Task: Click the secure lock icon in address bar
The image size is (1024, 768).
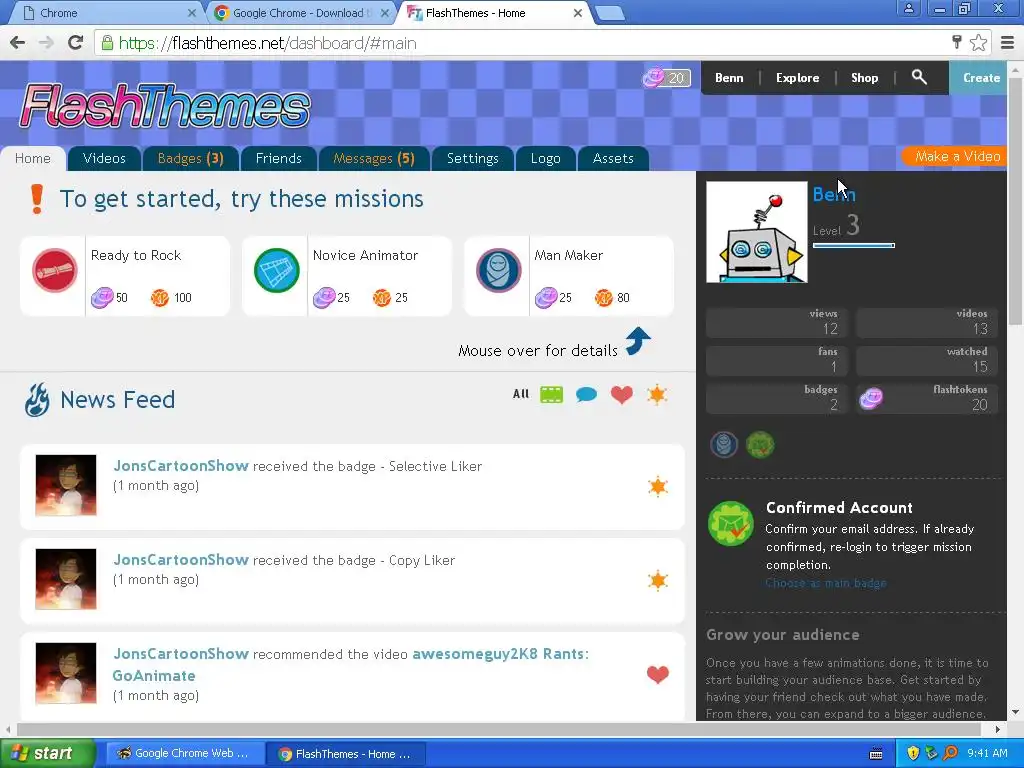Action: click(x=107, y=43)
